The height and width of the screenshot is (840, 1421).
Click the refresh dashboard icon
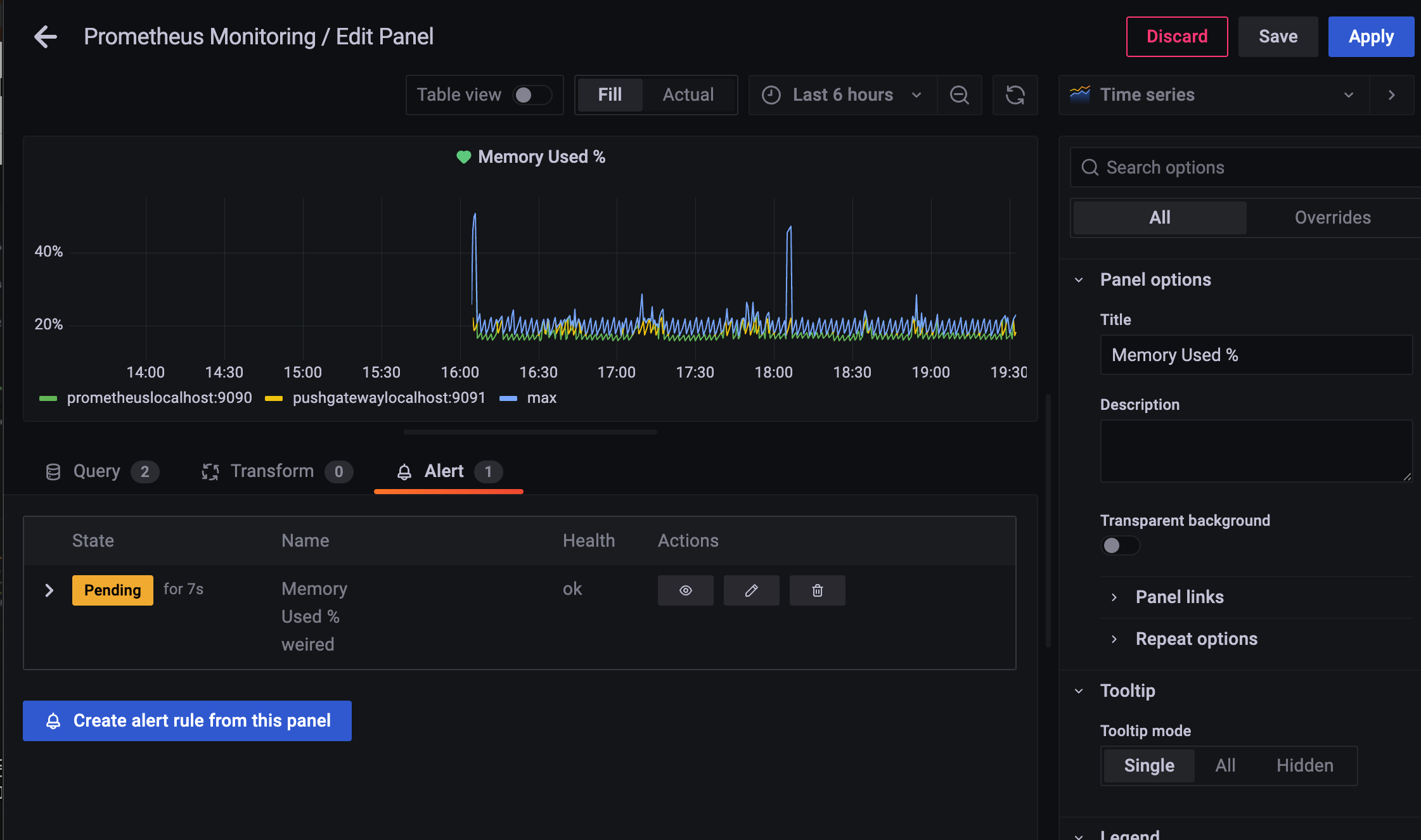coord(1015,95)
